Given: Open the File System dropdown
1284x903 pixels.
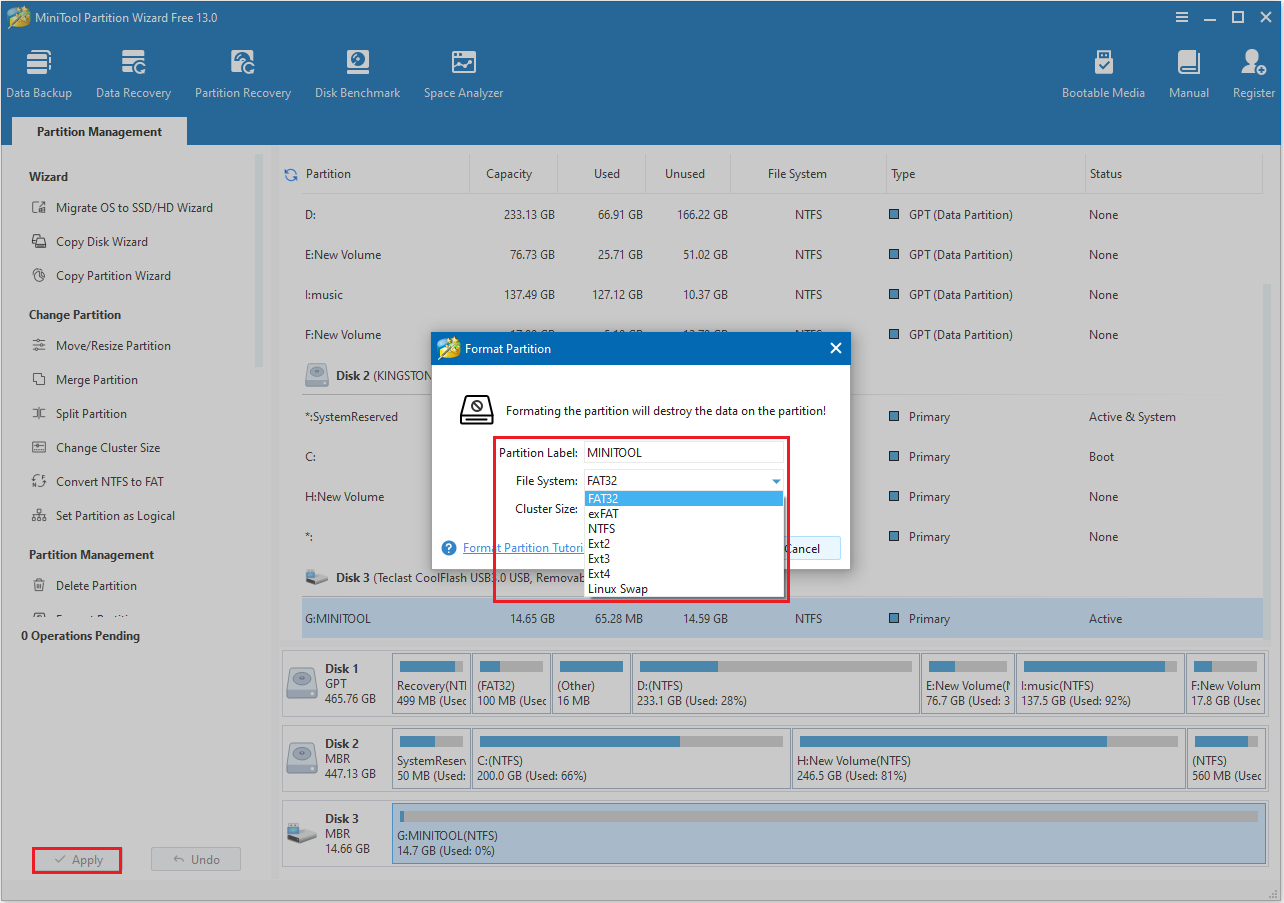Looking at the screenshot, I should pos(776,480).
